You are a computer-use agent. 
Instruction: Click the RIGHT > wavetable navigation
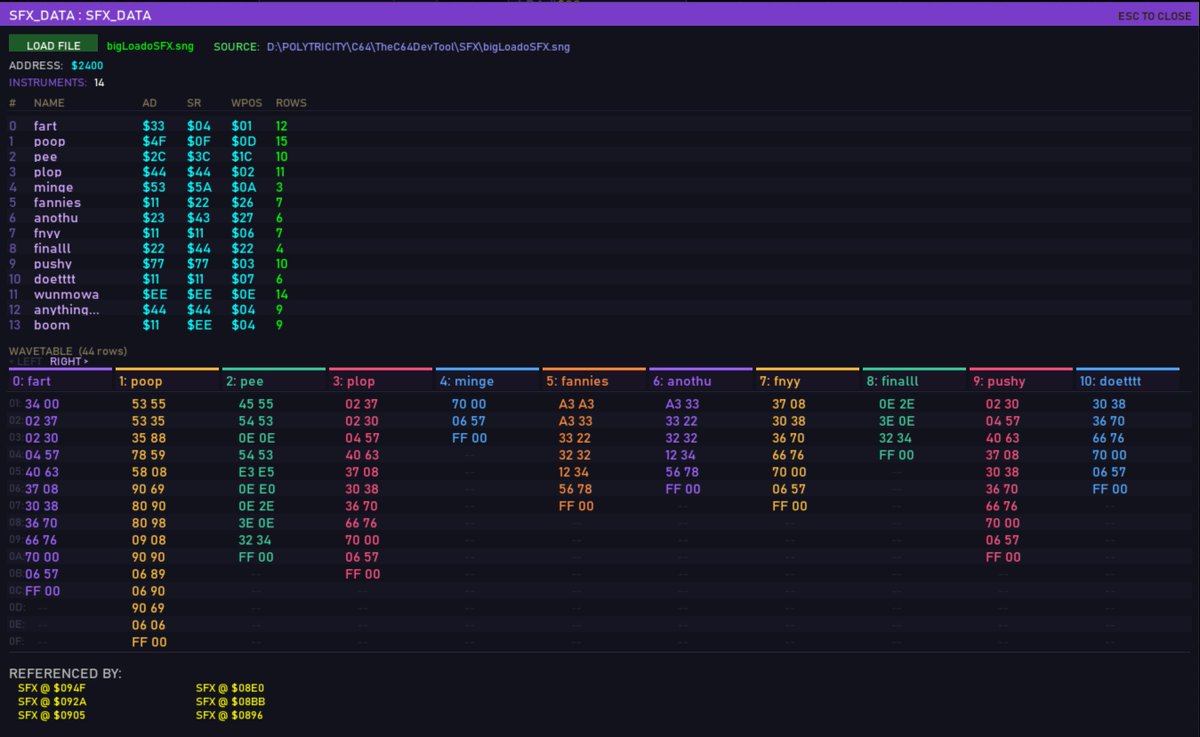[69, 362]
